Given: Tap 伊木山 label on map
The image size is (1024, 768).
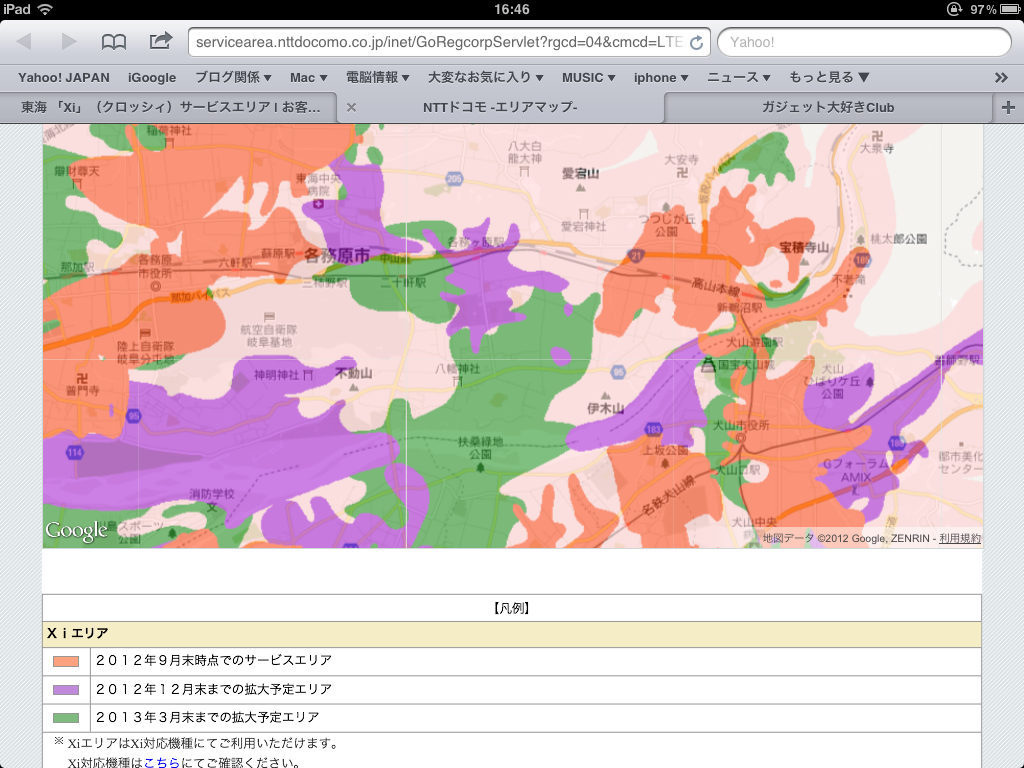Looking at the screenshot, I should point(605,409).
